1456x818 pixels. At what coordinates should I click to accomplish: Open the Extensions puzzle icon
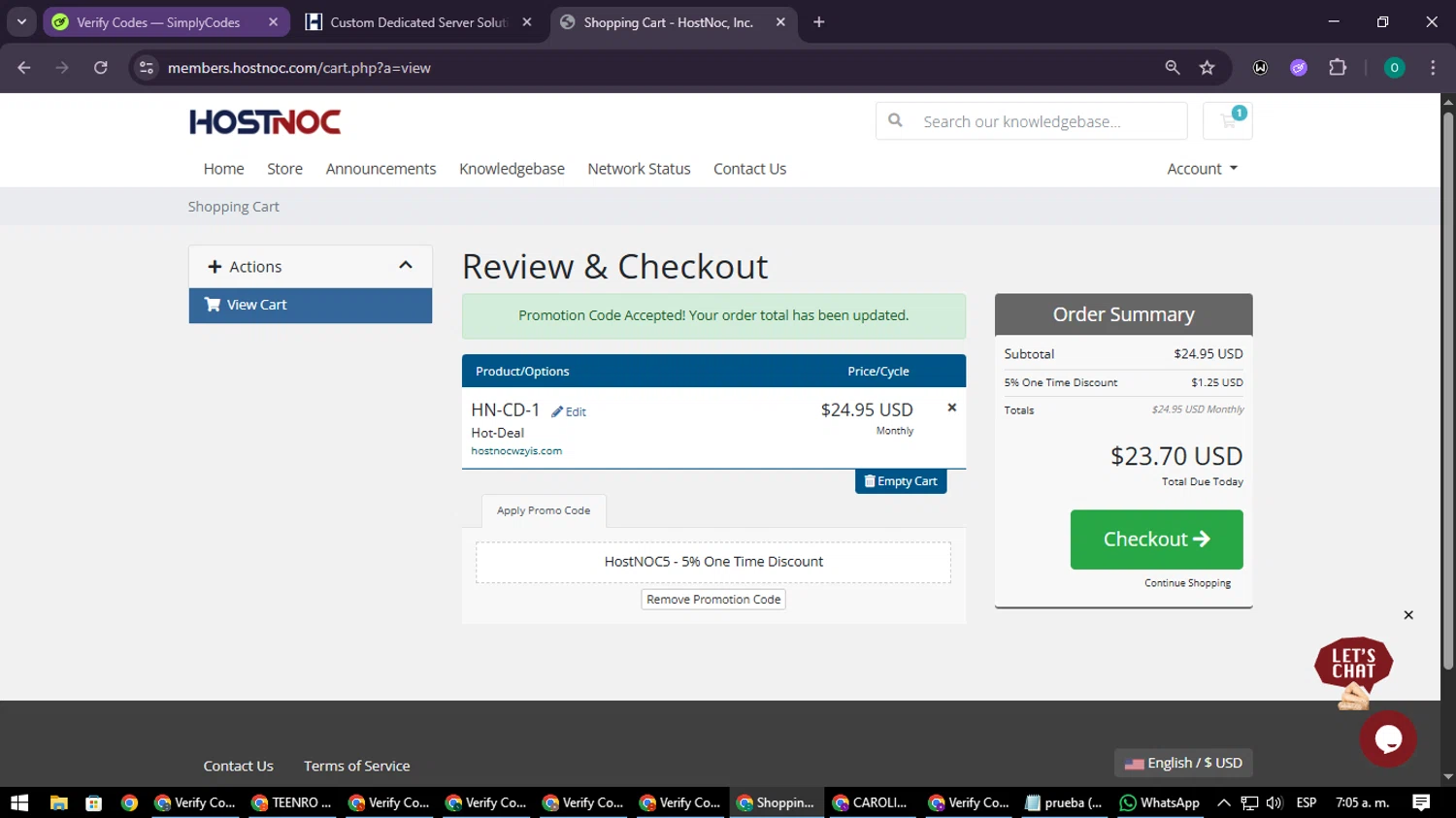1338,67
